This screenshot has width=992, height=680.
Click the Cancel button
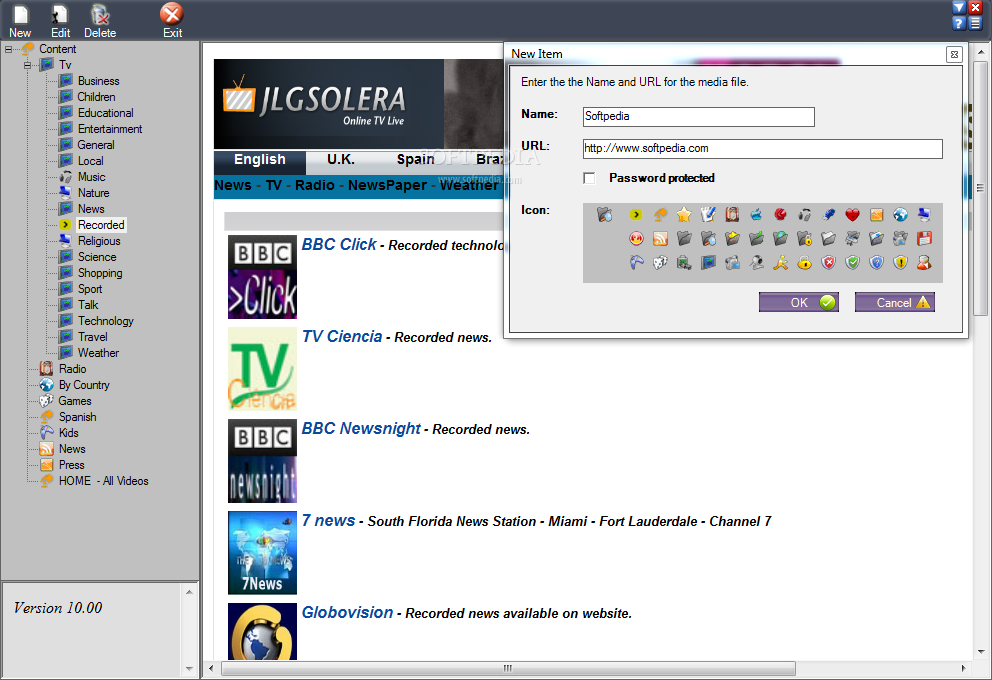[x=895, y=302]
